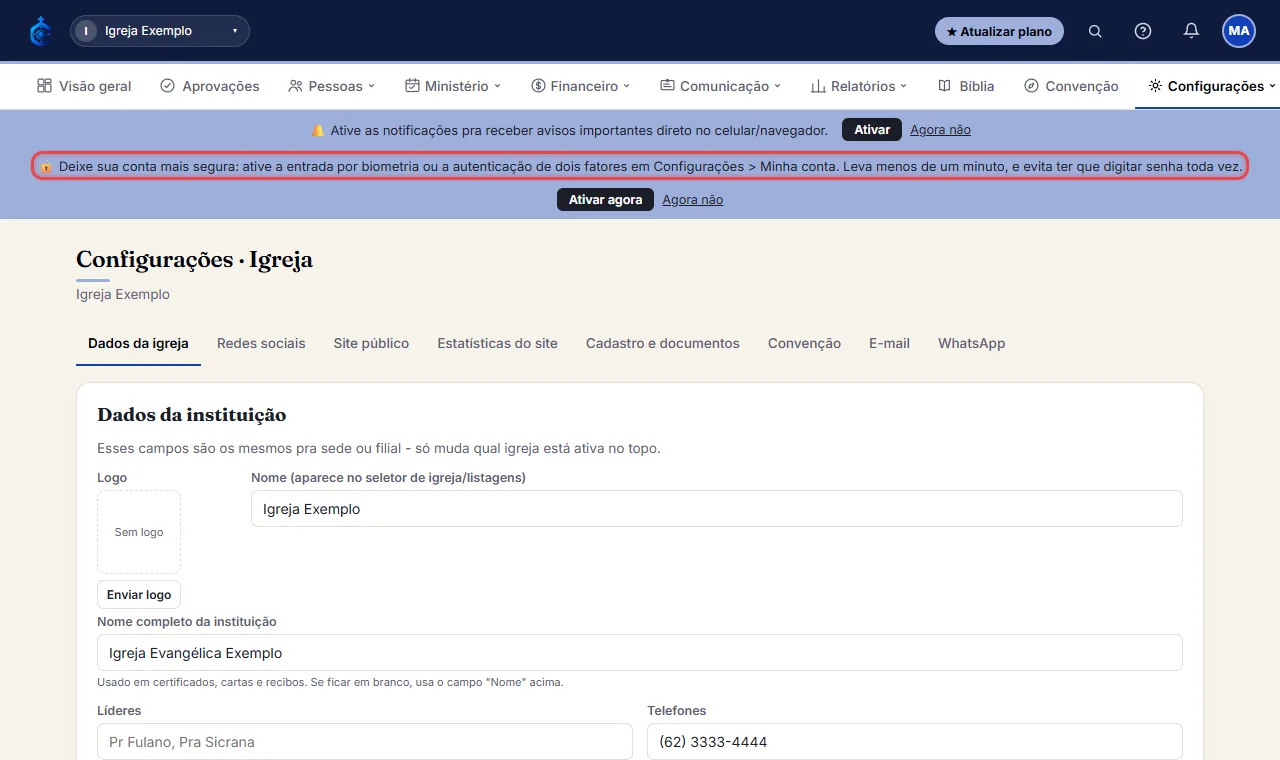Open the Bíblia page
The height and width of the screenshot is (760, 1280).
click(966, 86)
